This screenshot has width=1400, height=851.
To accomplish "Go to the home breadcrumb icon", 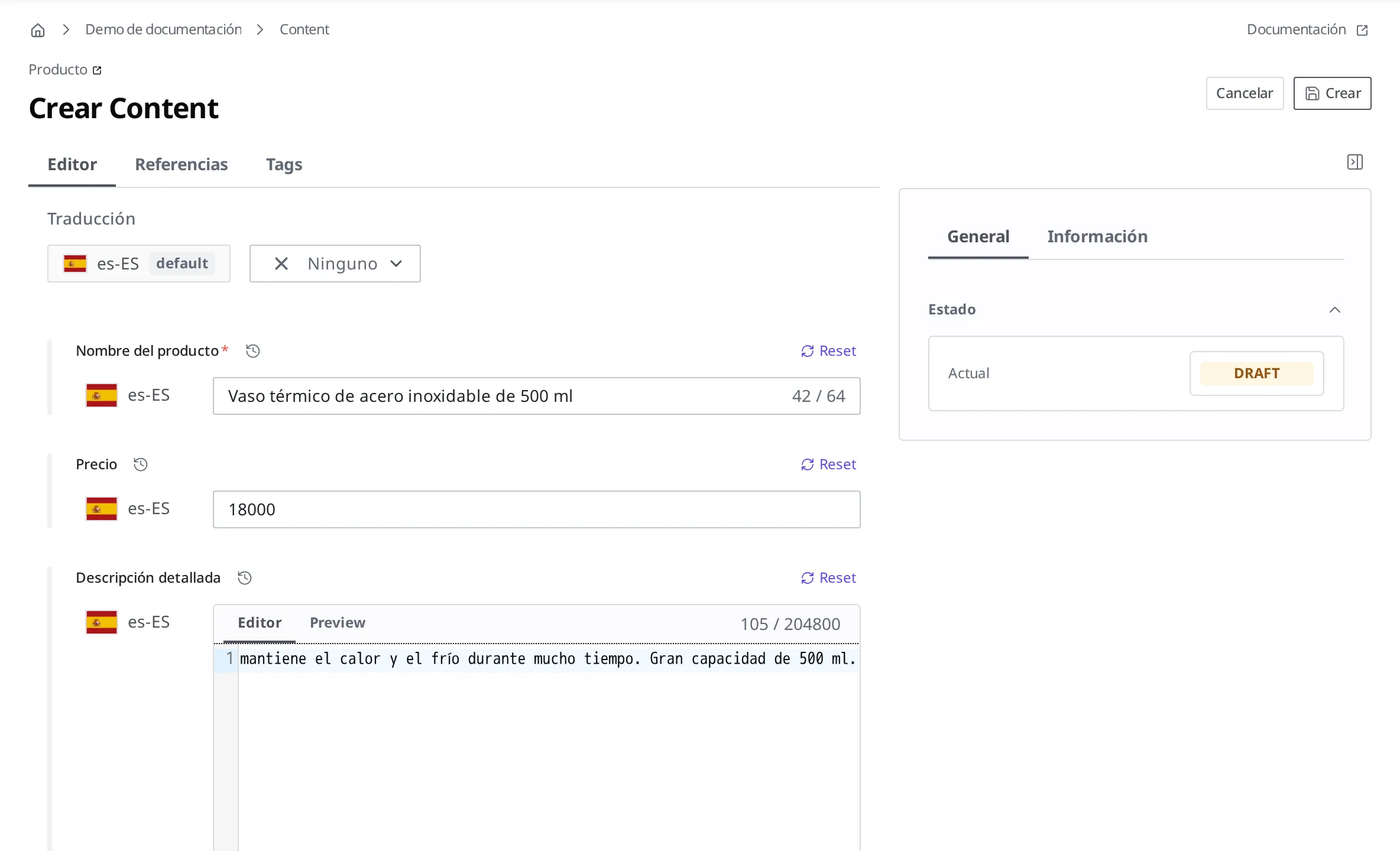I will 38,30.
